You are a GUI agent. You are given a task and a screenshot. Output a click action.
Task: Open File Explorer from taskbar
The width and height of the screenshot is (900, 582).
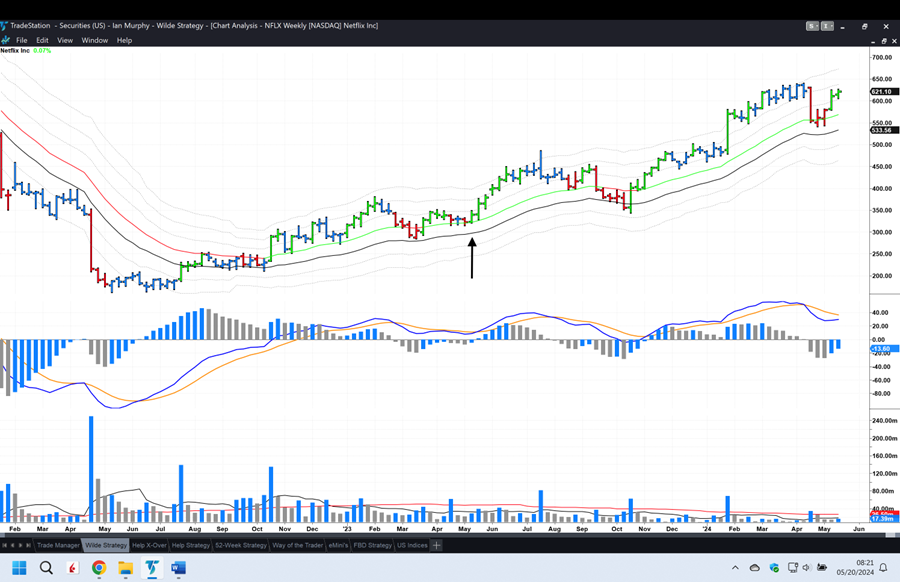click(125, 568)
